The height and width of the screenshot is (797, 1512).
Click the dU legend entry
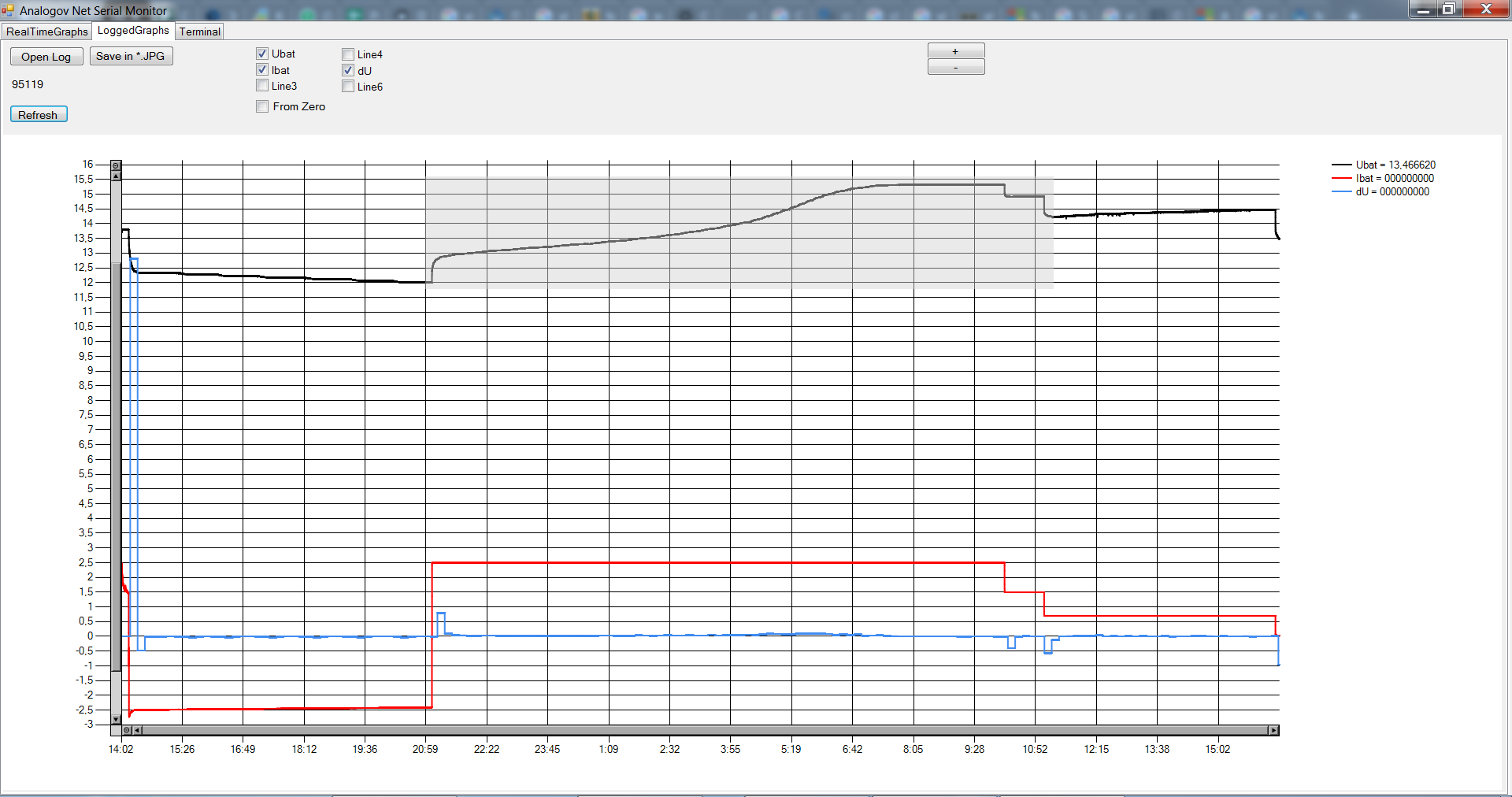(1380, 191)
